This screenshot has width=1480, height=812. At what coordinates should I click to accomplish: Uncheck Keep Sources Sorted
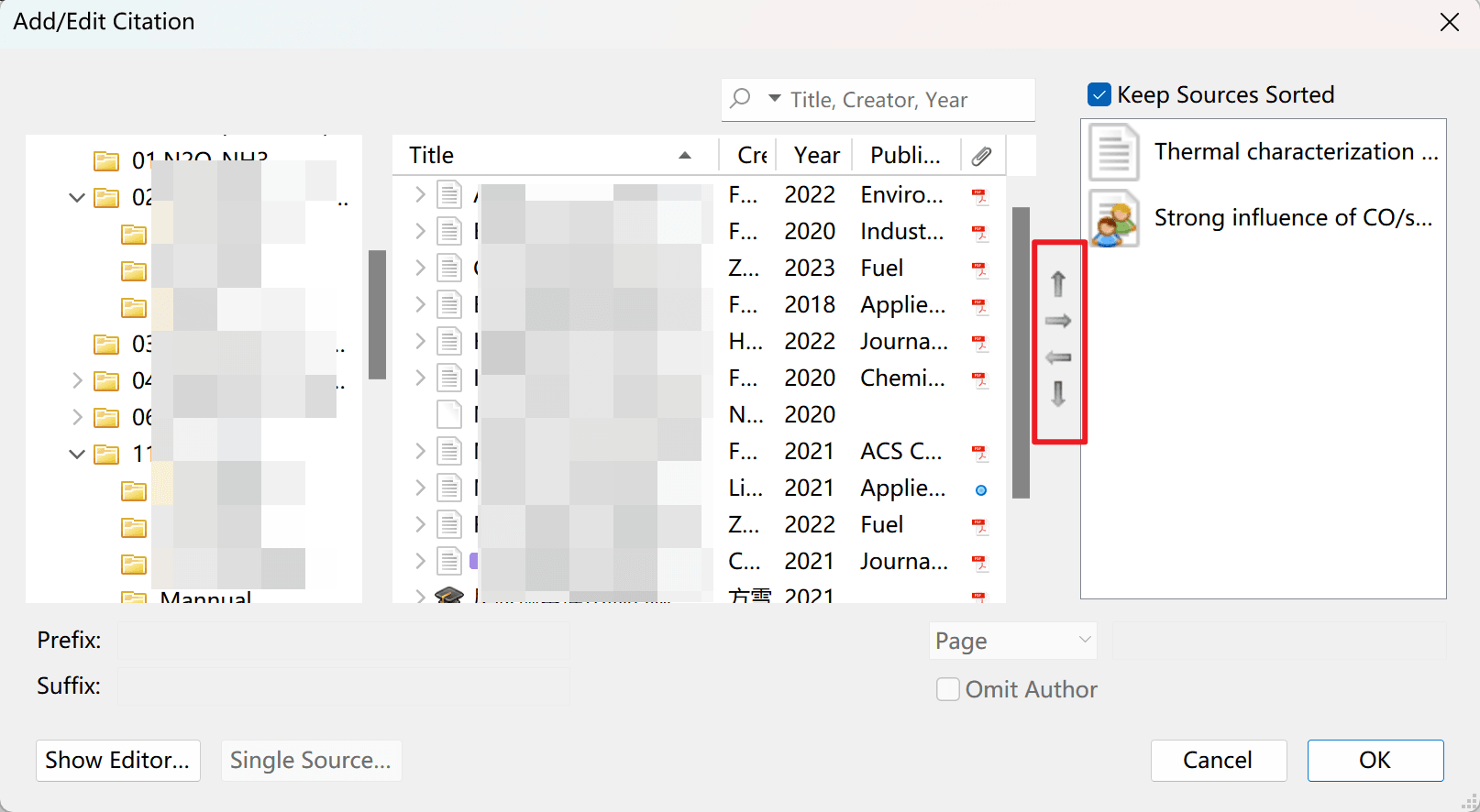pyautogui.click(x=1099, y=95)
